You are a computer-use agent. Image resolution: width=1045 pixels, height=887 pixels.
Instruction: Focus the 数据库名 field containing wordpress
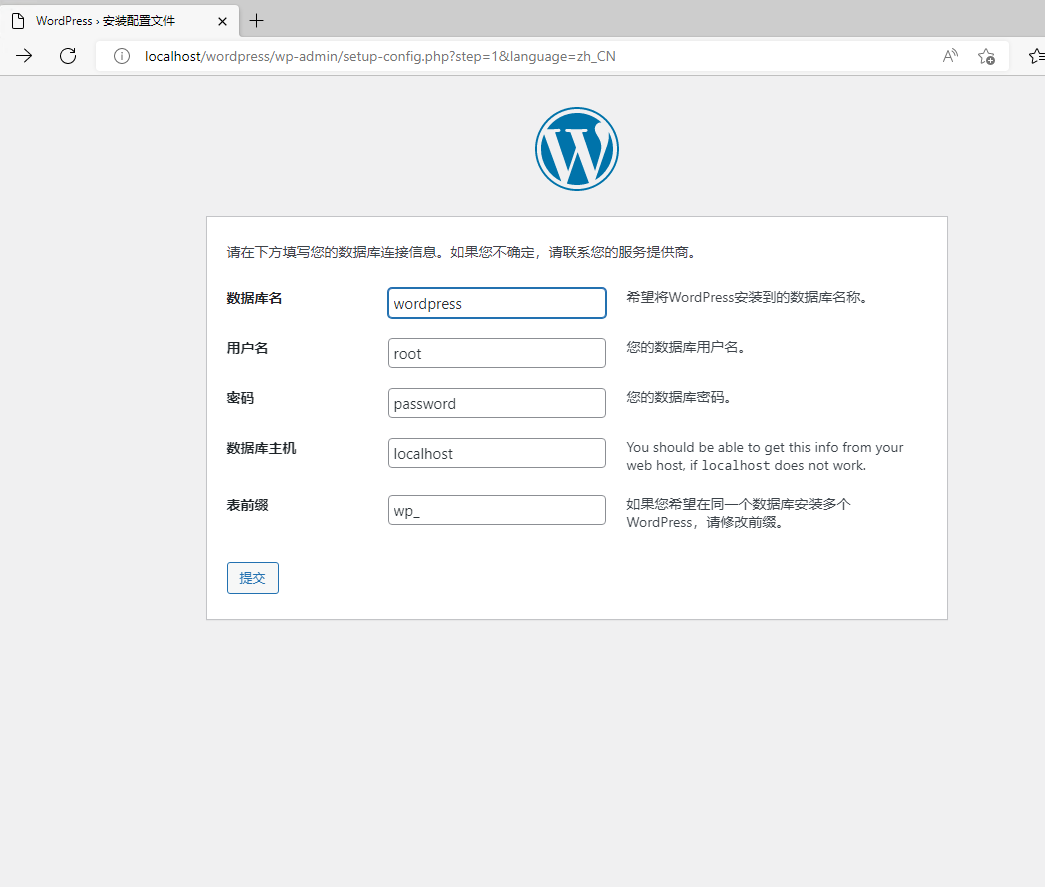[497, 303]
